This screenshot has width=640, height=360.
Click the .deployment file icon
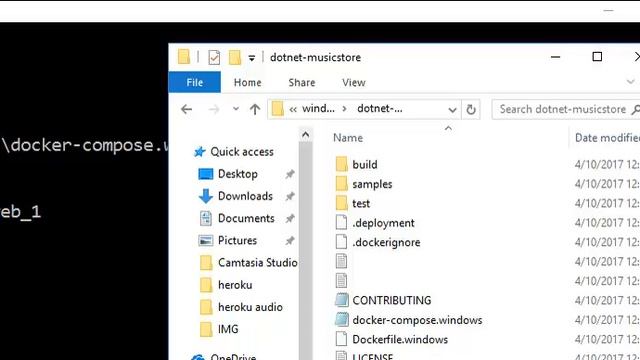(x=341, y=222)
